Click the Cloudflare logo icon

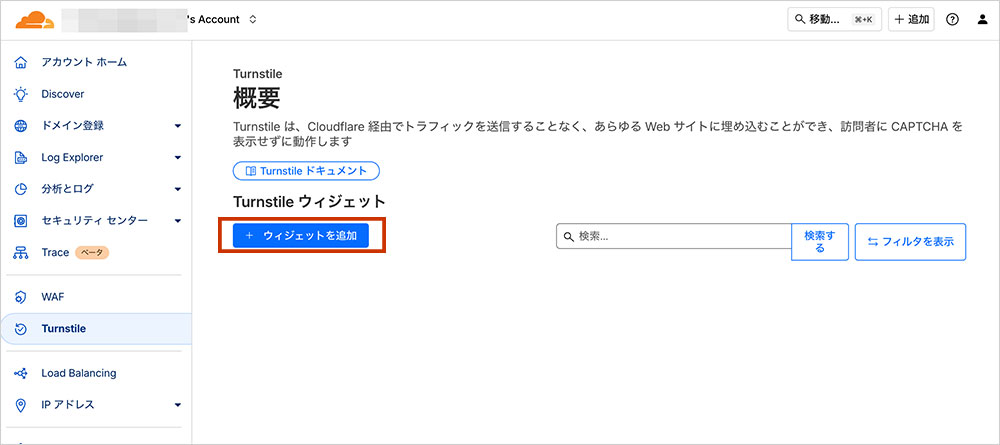point(34,19)
